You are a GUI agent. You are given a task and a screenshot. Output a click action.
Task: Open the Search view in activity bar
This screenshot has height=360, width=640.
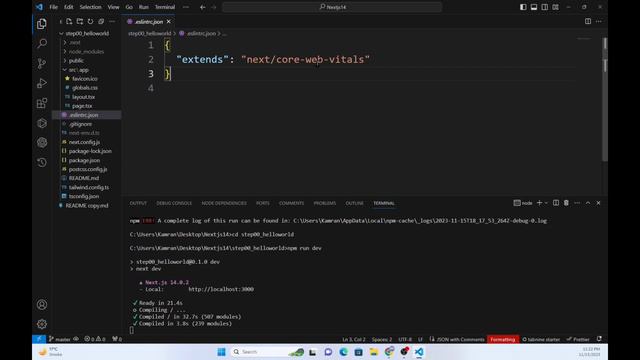point(42,43)
